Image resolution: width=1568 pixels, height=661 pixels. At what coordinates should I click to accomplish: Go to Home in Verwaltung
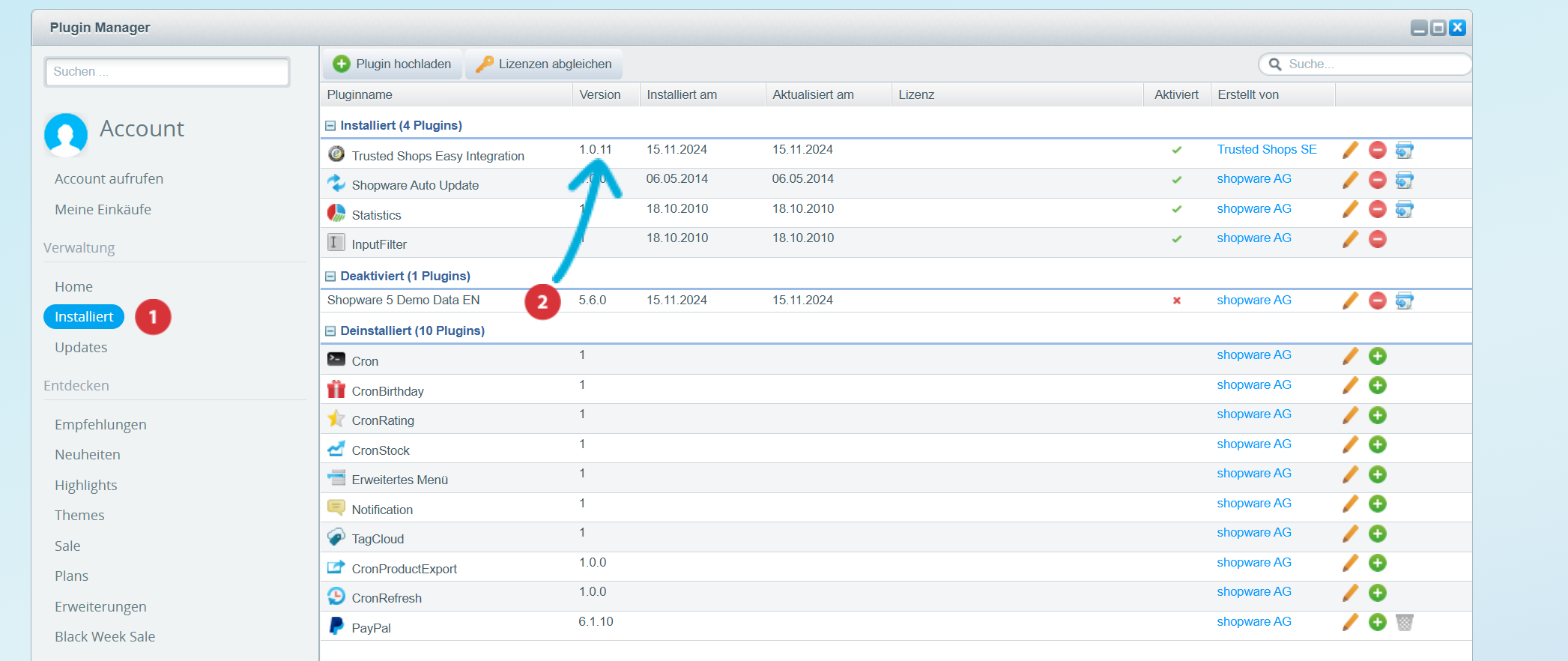point(73,287)
